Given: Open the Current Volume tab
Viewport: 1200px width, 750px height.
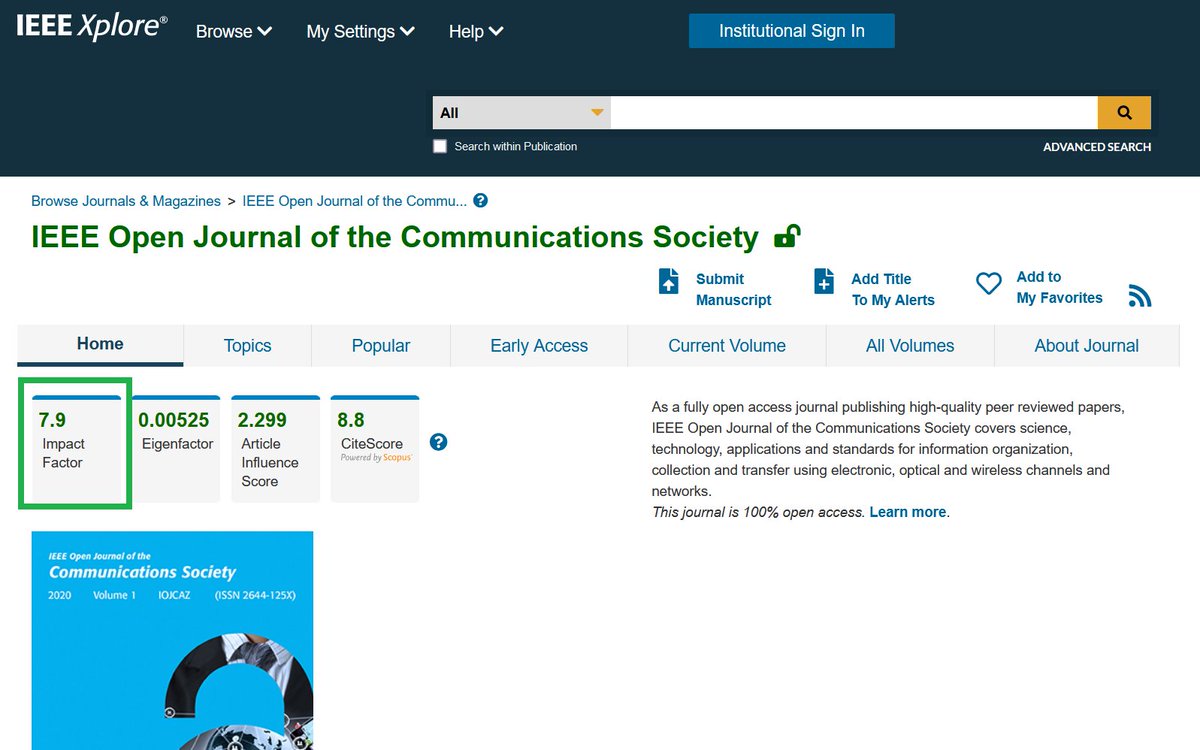Looking at the screenshot, I should coord(727,346).
